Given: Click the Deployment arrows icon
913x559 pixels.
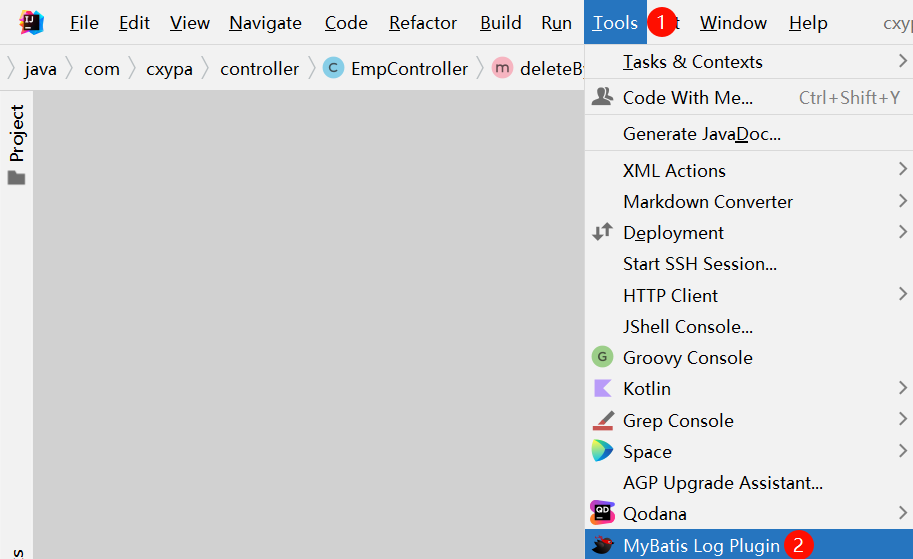Looking at the screenshot, I should tap(602, 232).
